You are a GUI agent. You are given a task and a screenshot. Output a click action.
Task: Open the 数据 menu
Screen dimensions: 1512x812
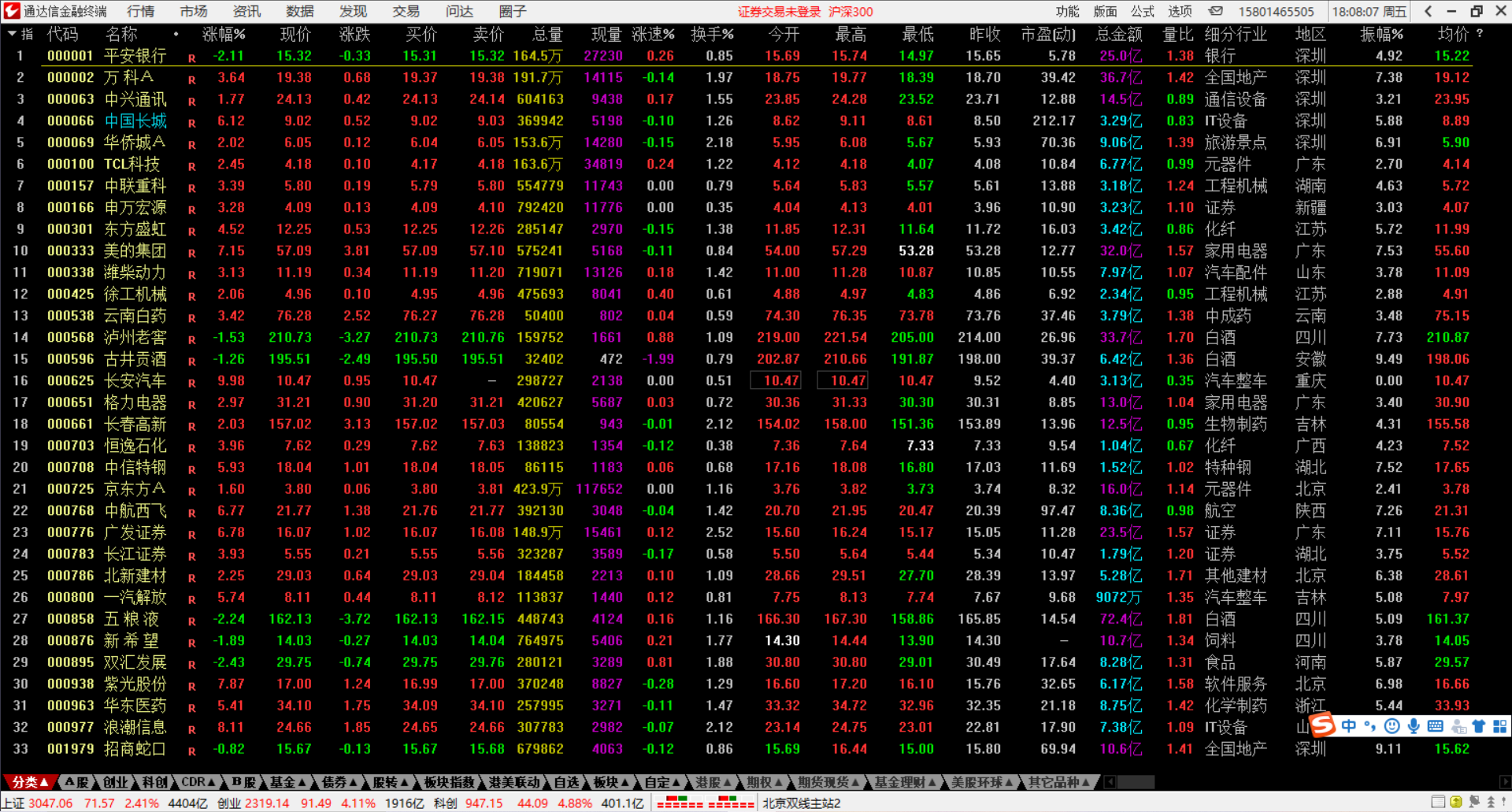(300, 11)
